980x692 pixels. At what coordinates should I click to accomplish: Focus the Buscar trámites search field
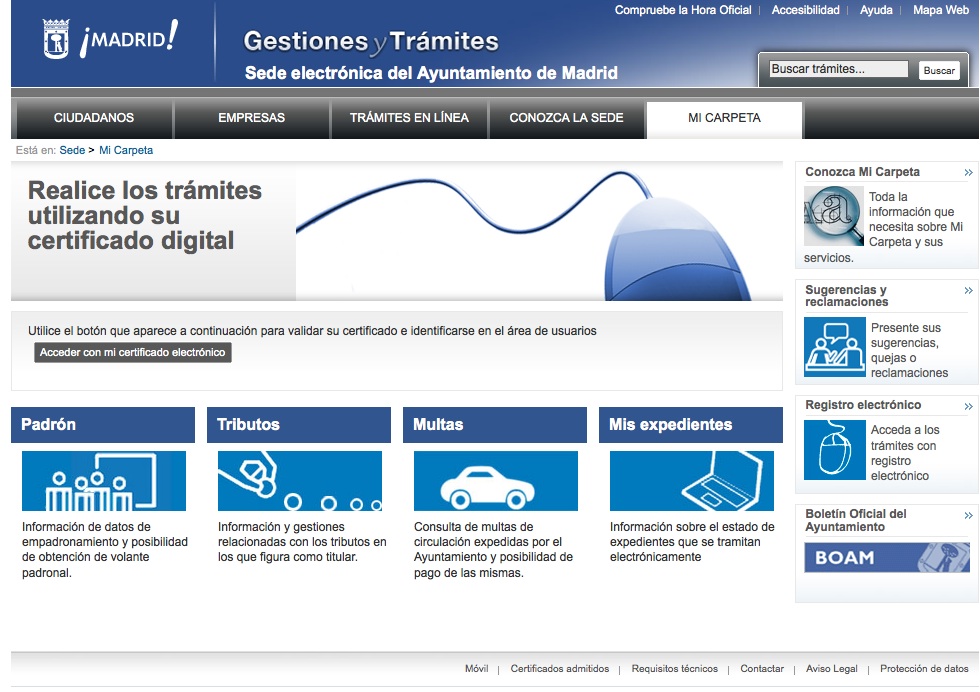point(838,69)
